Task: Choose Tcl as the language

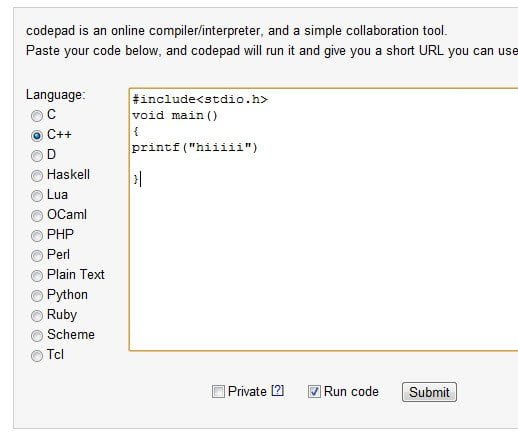Action: 37,356
